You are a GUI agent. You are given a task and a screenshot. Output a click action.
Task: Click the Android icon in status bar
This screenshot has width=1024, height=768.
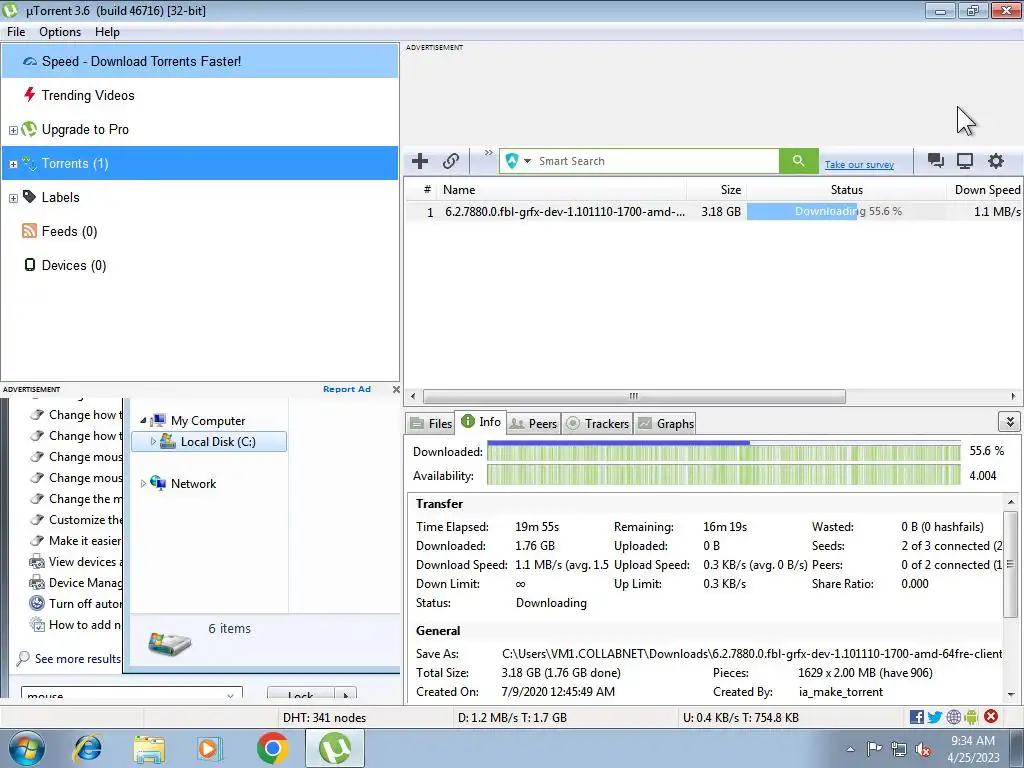971,717
